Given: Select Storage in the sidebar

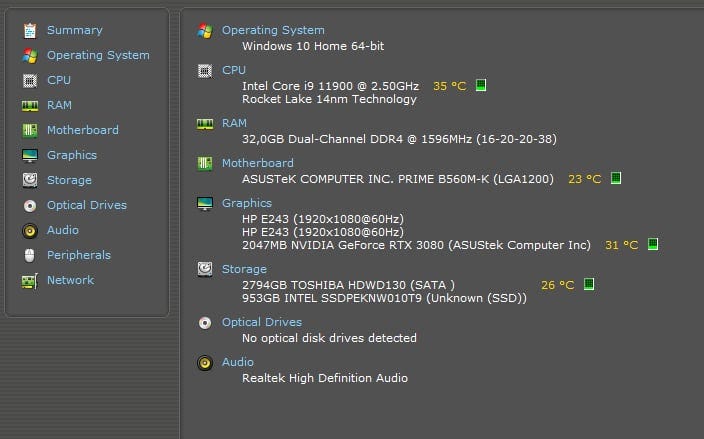Looking at the screenshot, I should 69,180.
